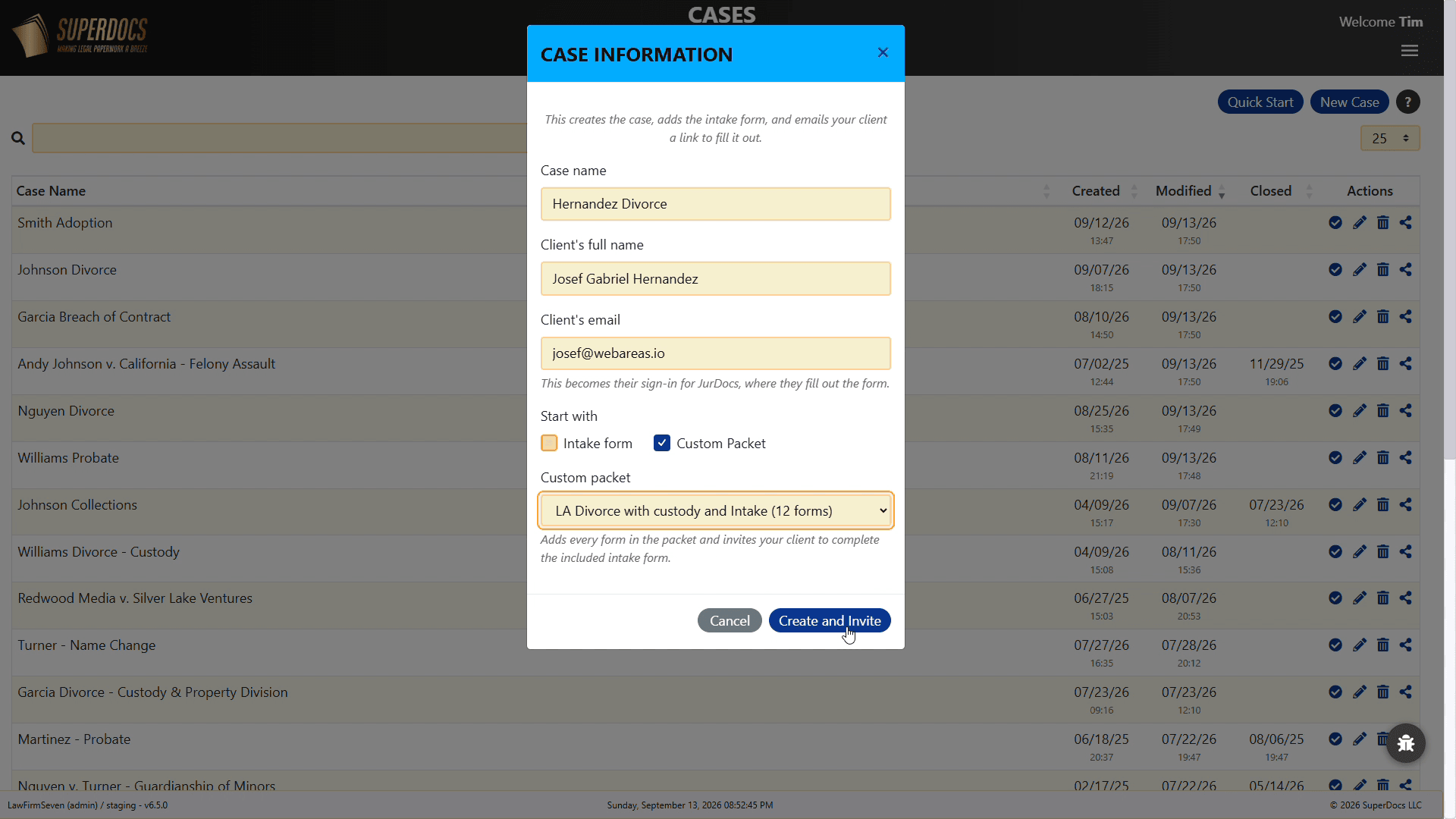Click the cases search box
This screenshot has width=1456, height=819.
pos(279,138)
